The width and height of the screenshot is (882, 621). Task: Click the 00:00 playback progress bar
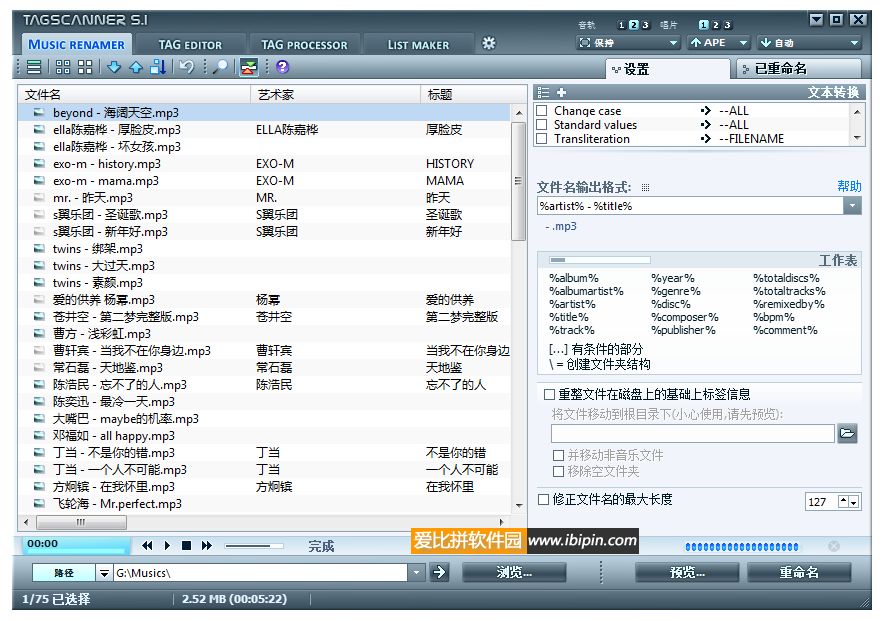[76, 545]
